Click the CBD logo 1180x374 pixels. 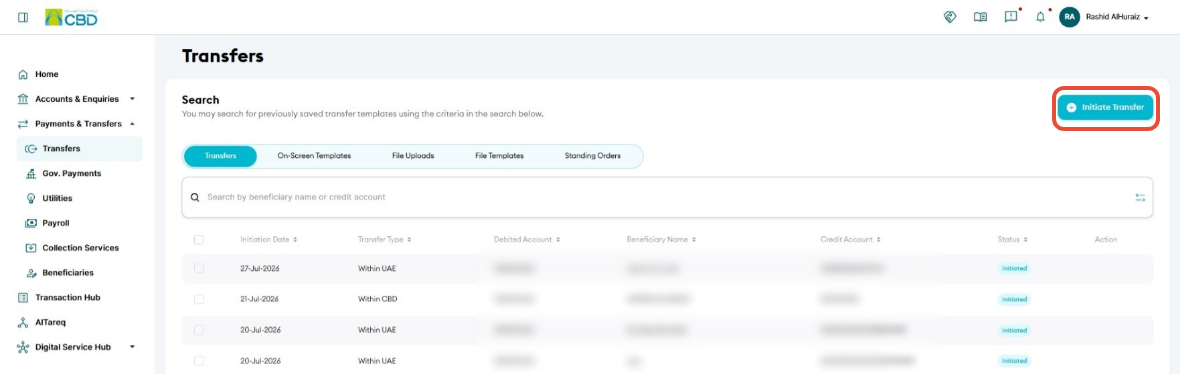71,17
